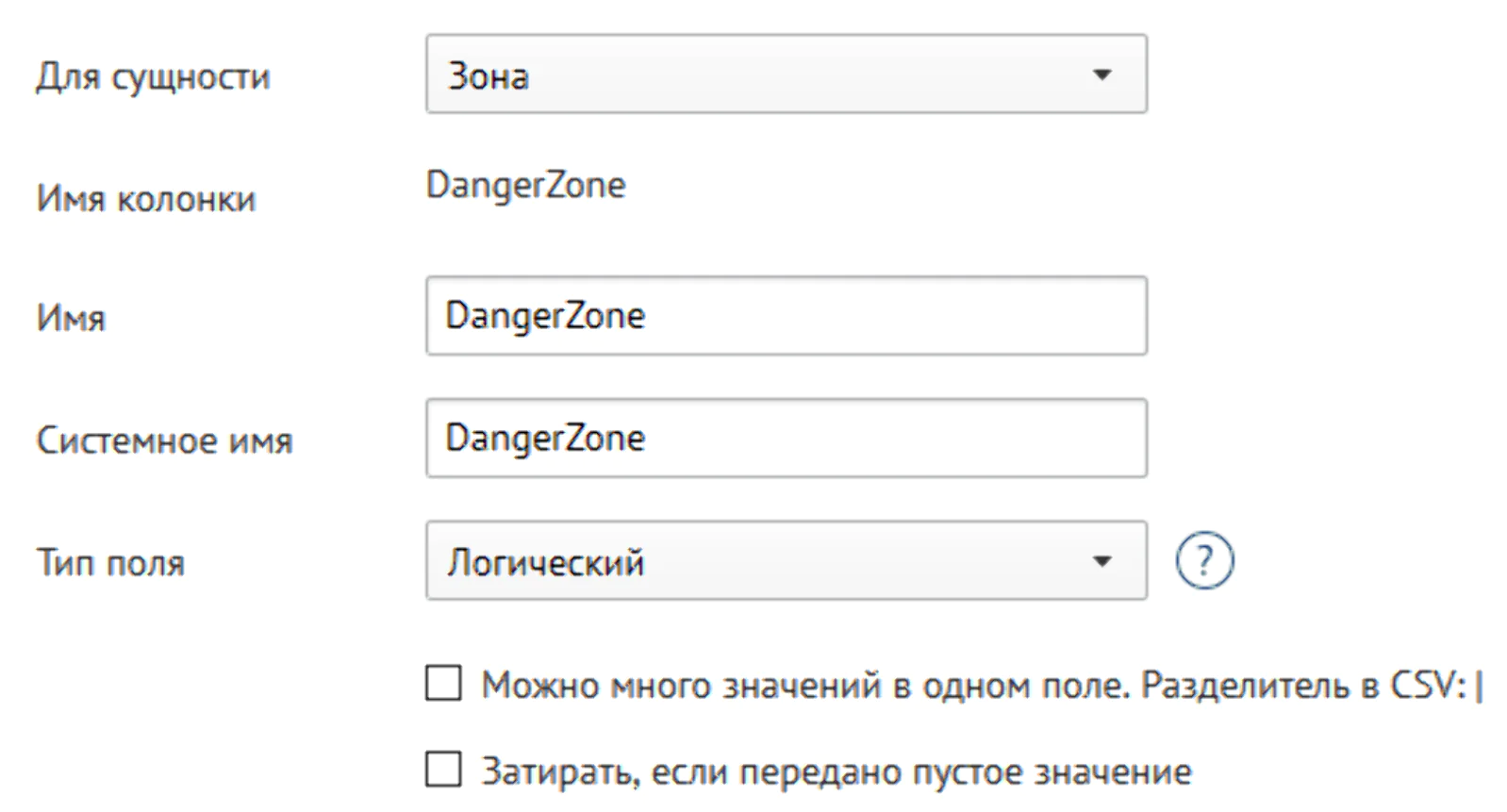Open the Для сущности combo box

coord(787,75)
